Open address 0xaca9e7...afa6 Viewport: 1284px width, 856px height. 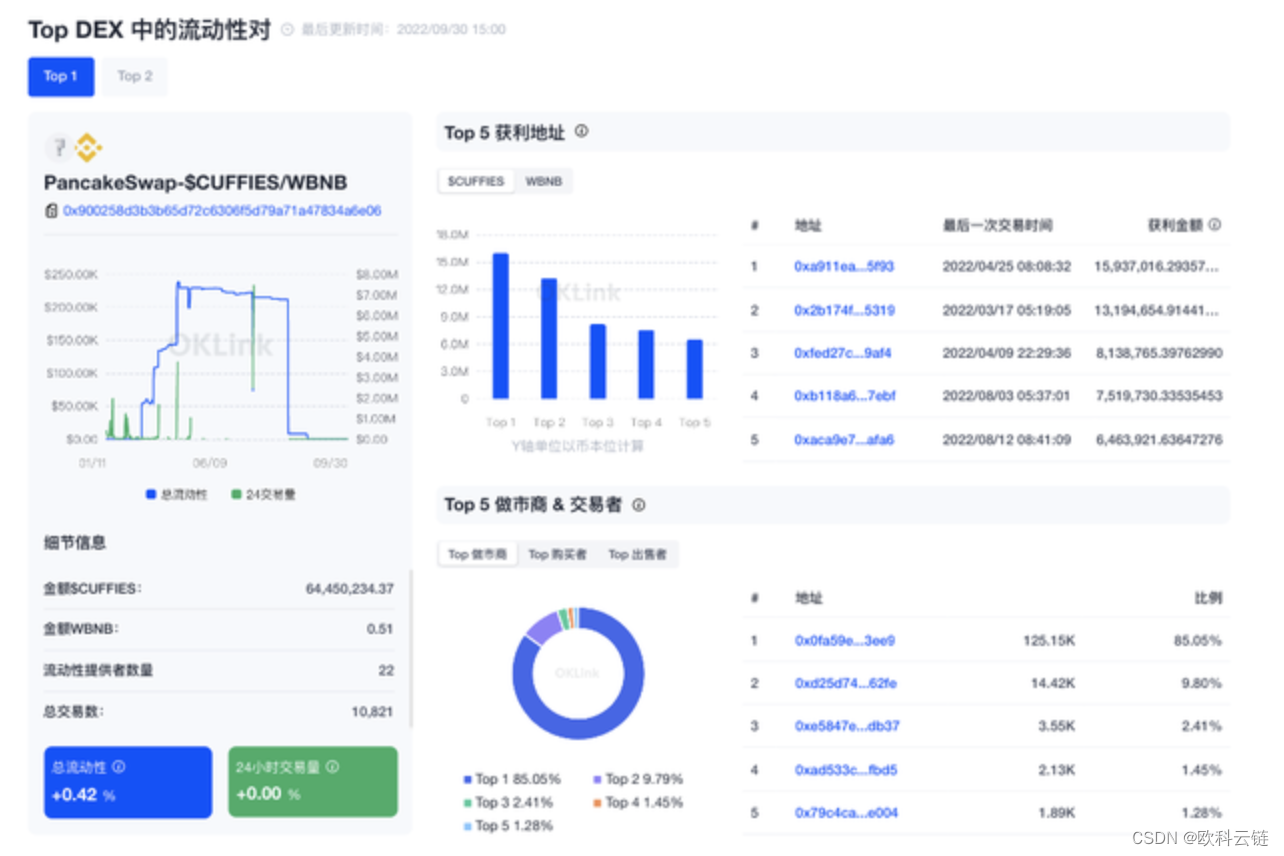tap(844, 439)
